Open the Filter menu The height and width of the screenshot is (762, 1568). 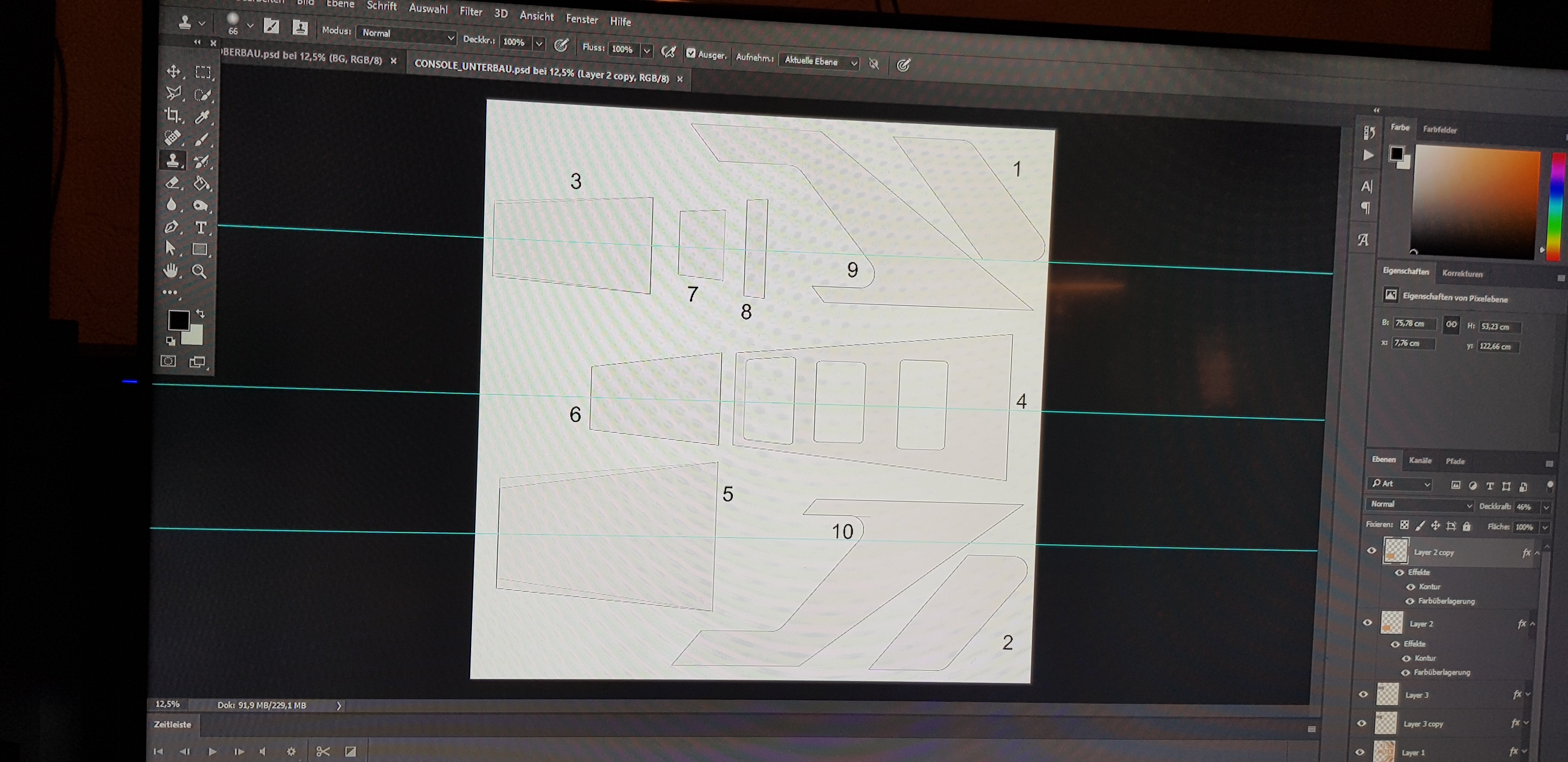coord(471,12)
